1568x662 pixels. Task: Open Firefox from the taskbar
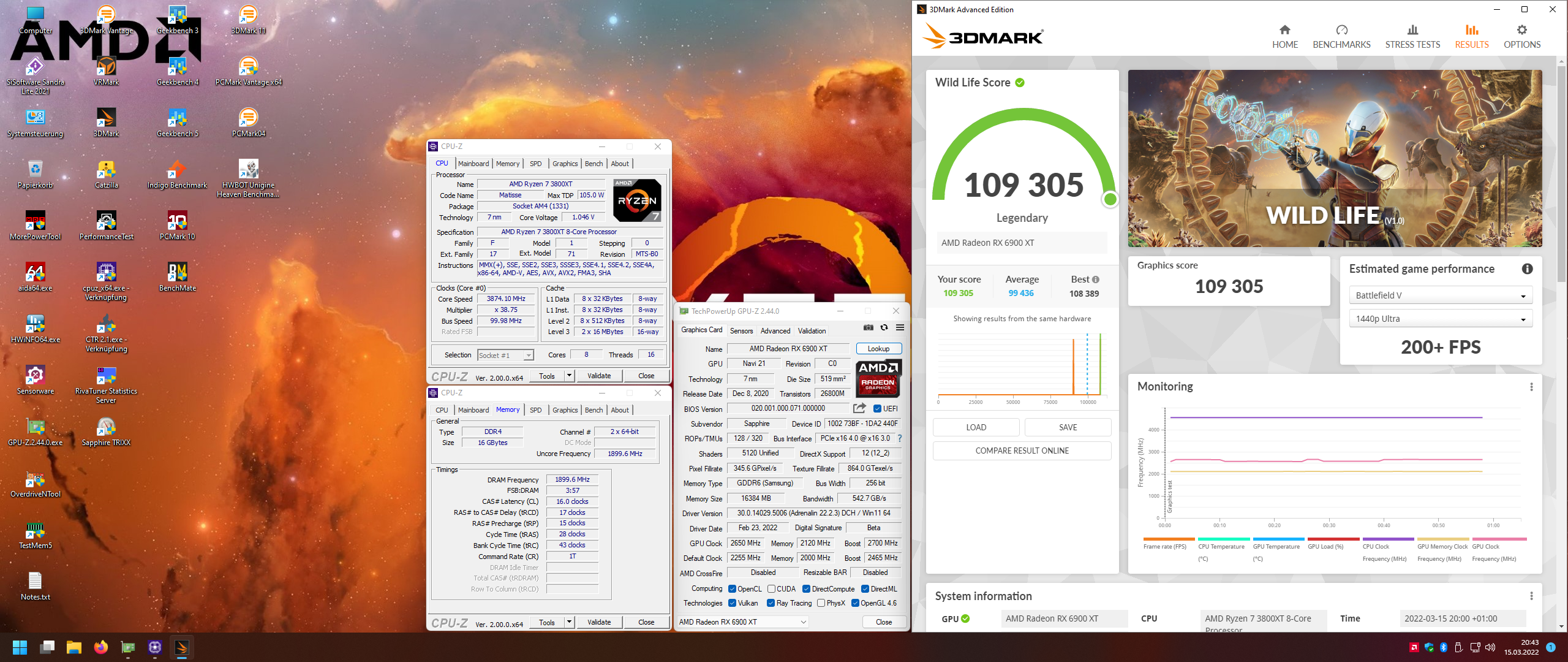(x=100, y=647)
